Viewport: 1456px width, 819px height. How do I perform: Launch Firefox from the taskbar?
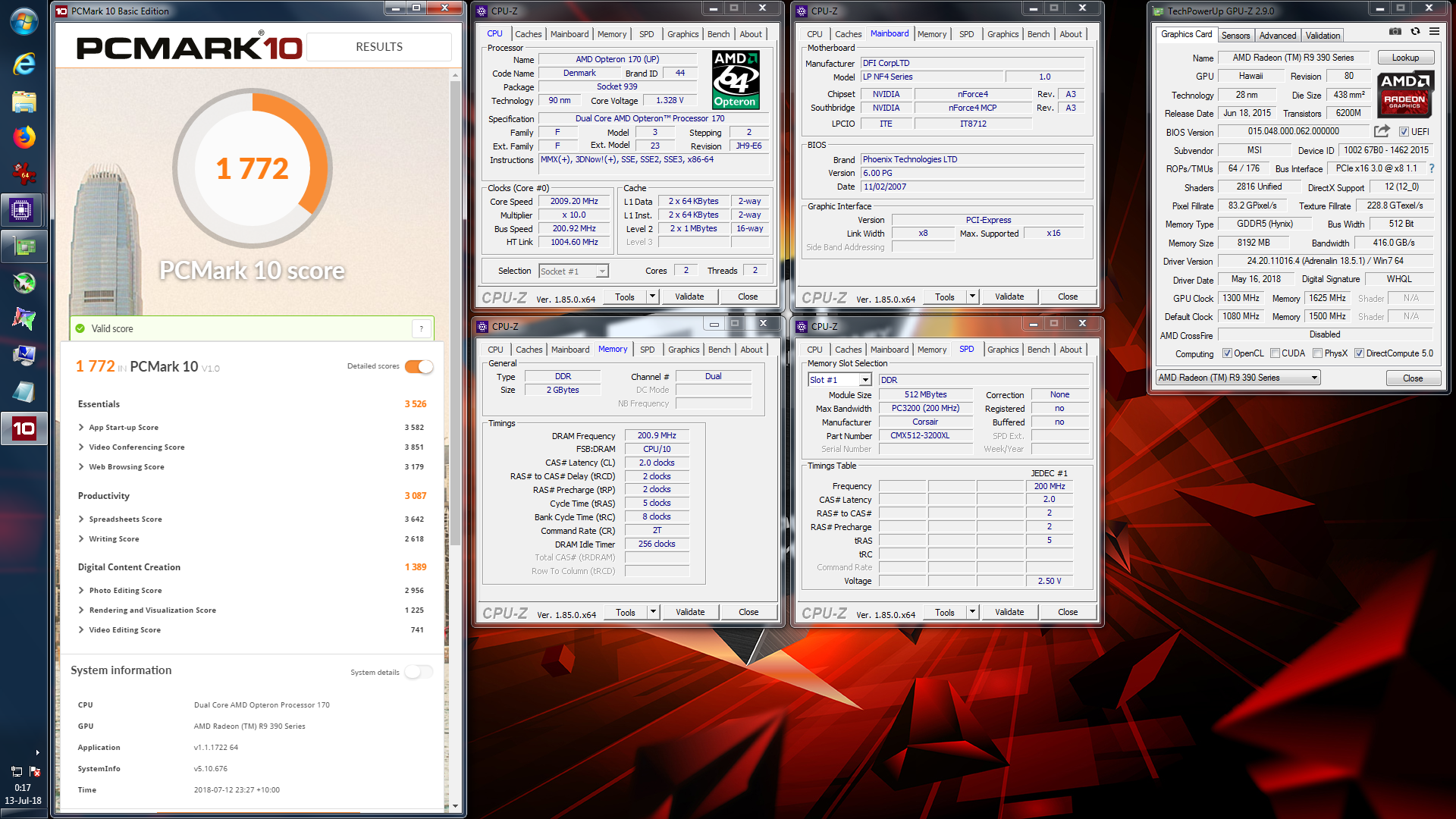point(24,137)
